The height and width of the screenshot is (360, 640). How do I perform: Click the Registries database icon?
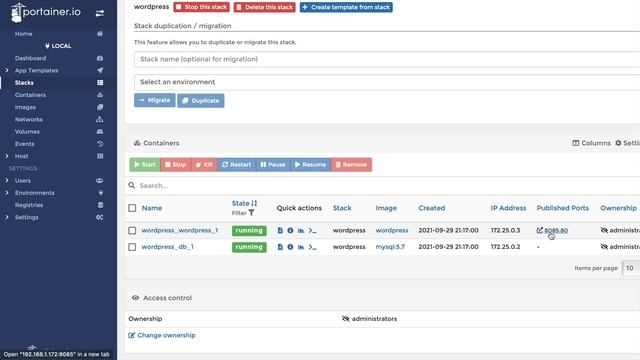(100, 205)
